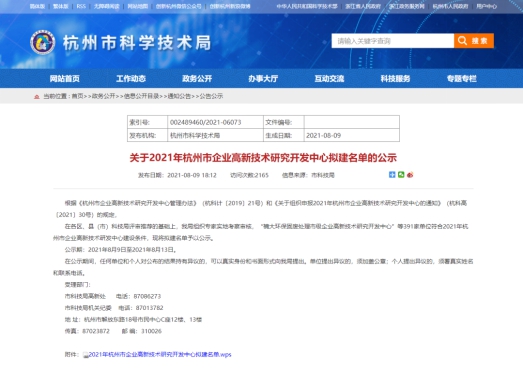The width and height of the screenshot is (523, 368).
Task: Open the RSS link in top bar
Action: 81,6
